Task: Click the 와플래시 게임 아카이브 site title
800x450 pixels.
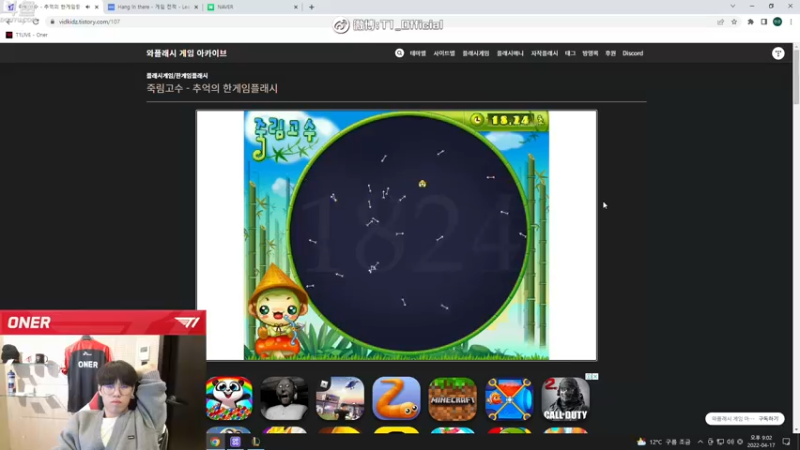Action: [186, 53]
